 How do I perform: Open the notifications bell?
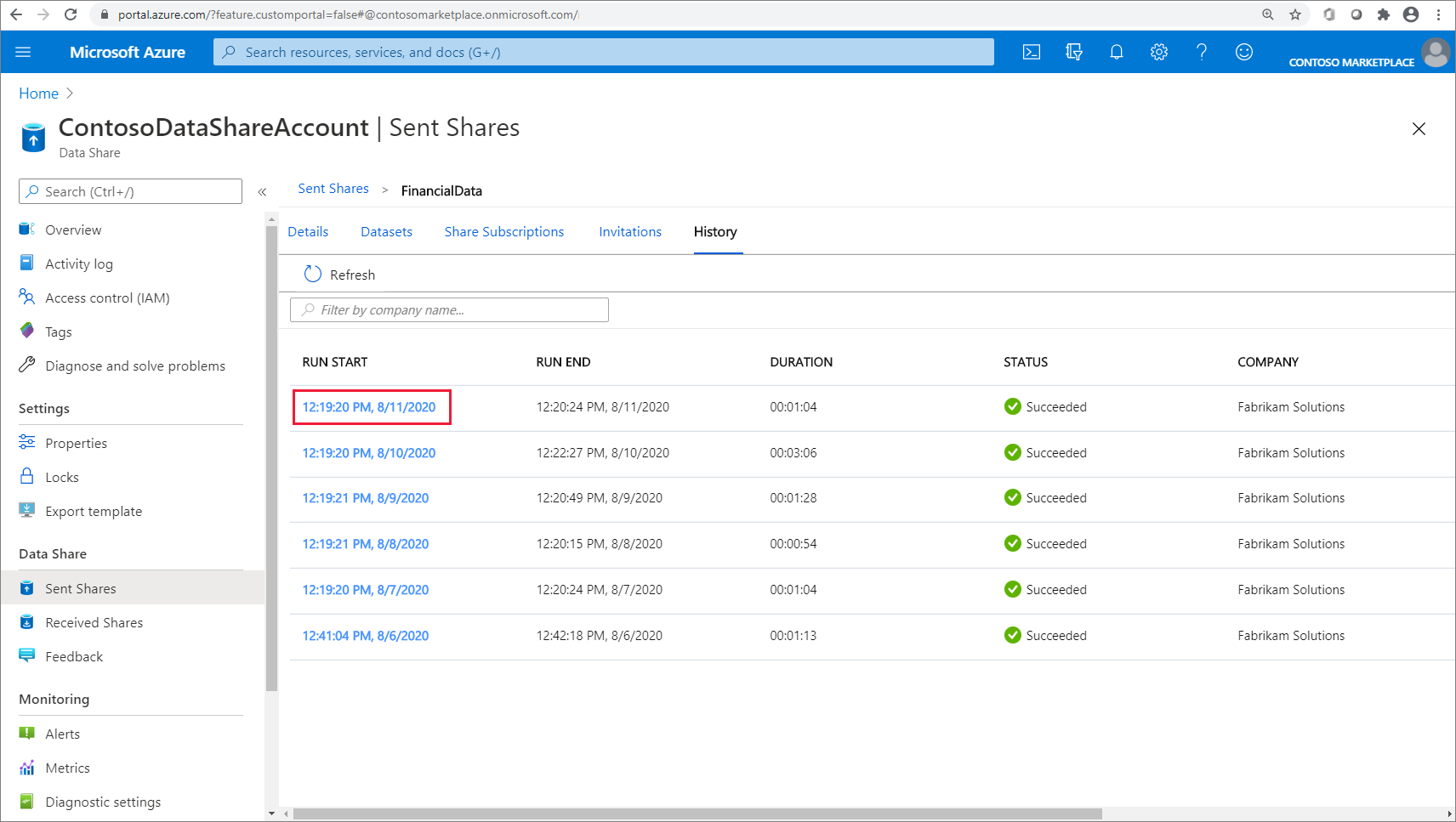coord(1117,52)
